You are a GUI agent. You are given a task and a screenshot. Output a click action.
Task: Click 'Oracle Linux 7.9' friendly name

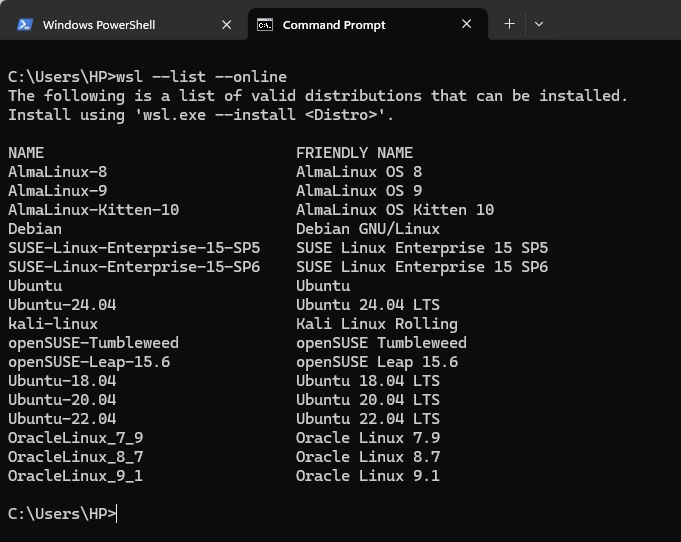[x=368, y=438]
